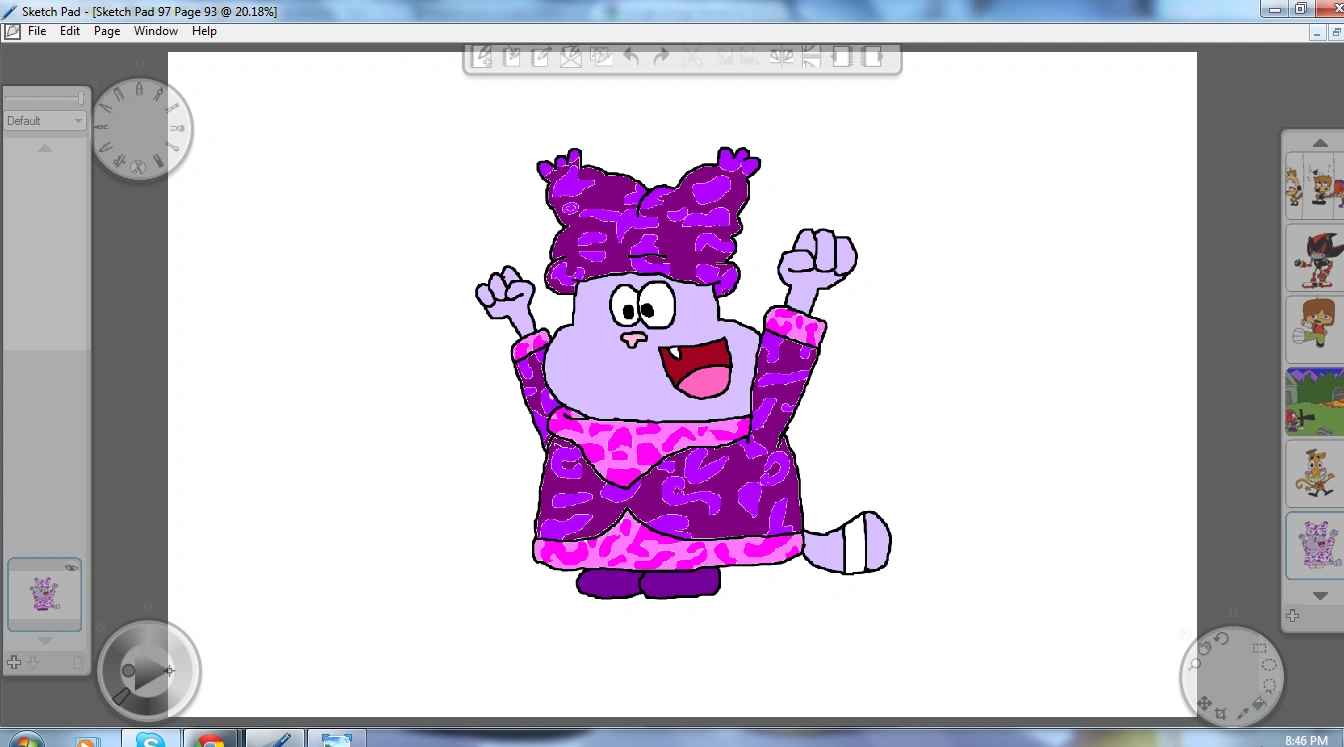This screenshot has width=1344, height=747.
Task: Click the undo arrow in top toolbar
Action: point(631,57)
